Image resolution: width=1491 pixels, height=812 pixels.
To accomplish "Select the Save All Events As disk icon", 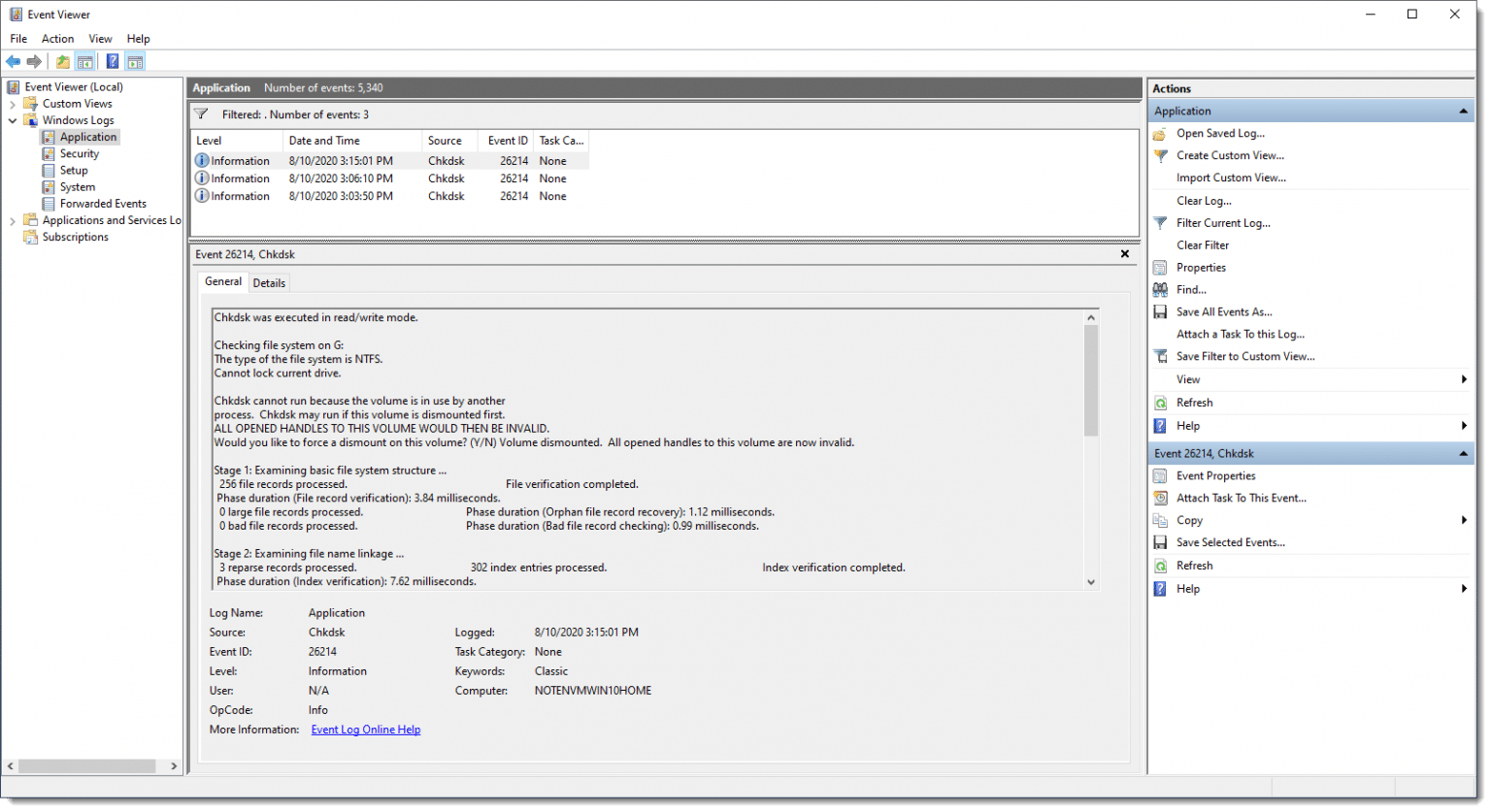I will 1161,311.
